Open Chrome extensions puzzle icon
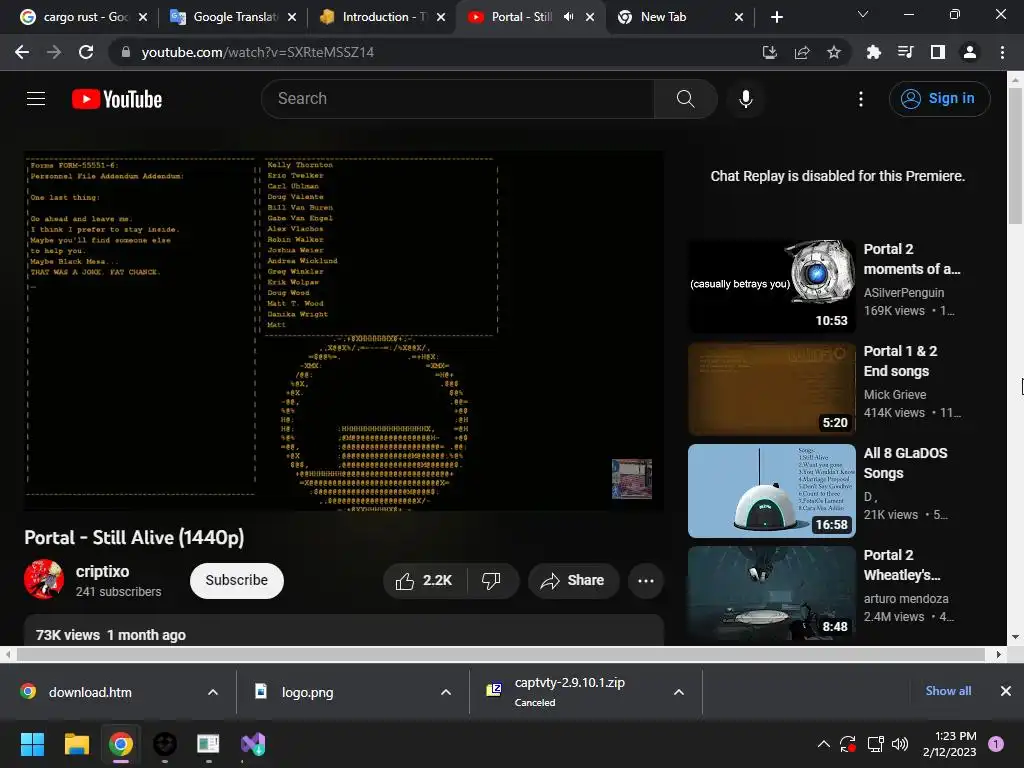This screenshot has height=768, width=1024. click(873, 52)
